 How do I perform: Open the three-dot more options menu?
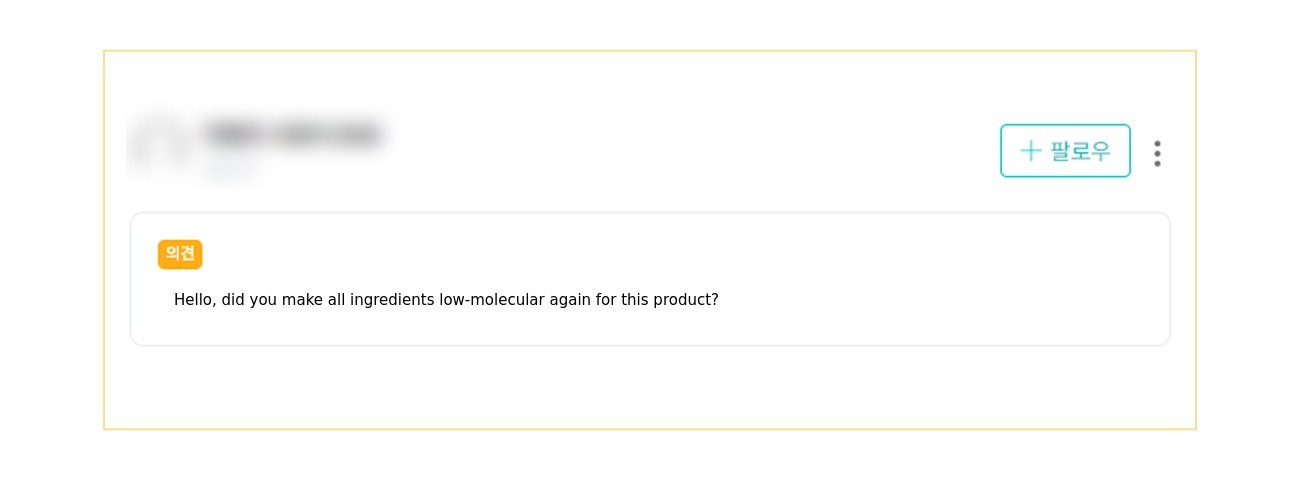(1157, 153)
